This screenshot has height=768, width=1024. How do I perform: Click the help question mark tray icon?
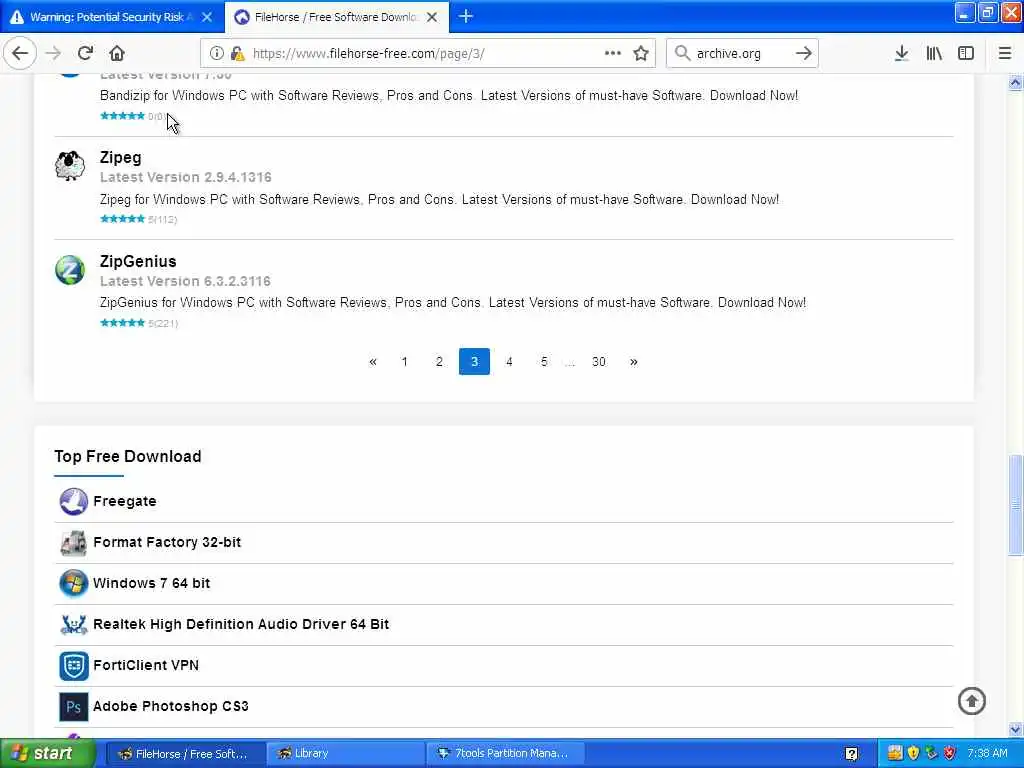(x=852, y=754)
